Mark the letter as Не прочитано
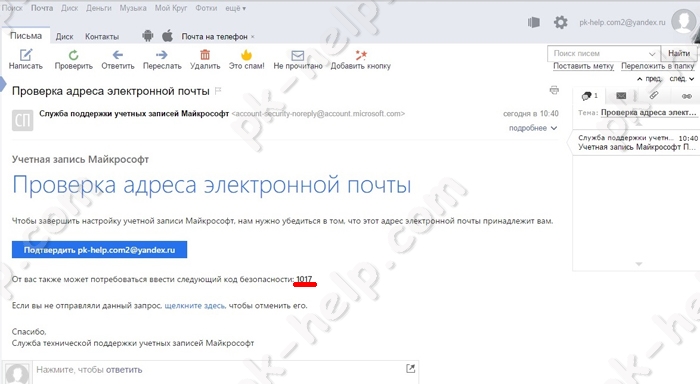This screenshot has width=700, height=384. pyautogui.click(x=298, y=59)
